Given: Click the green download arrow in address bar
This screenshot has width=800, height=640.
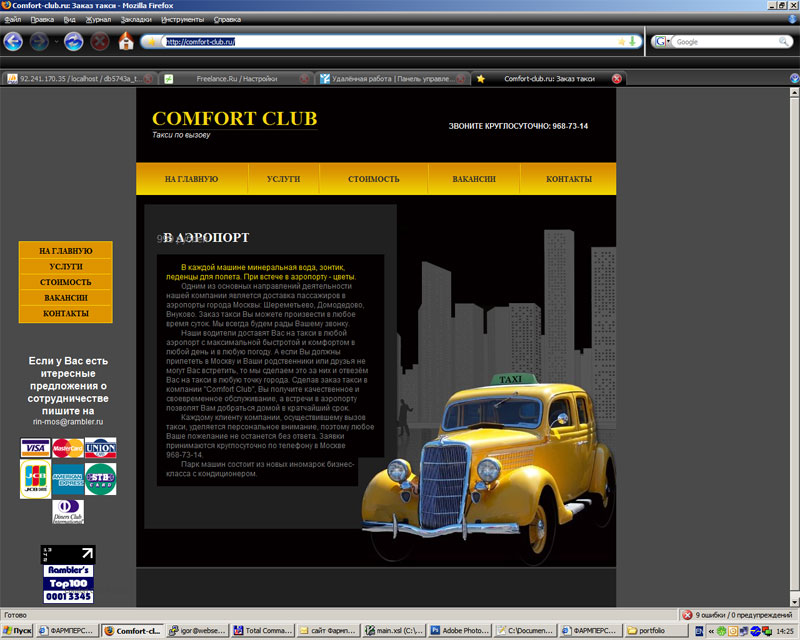Looking at the screenshot, I should click(x=632, y=41).
